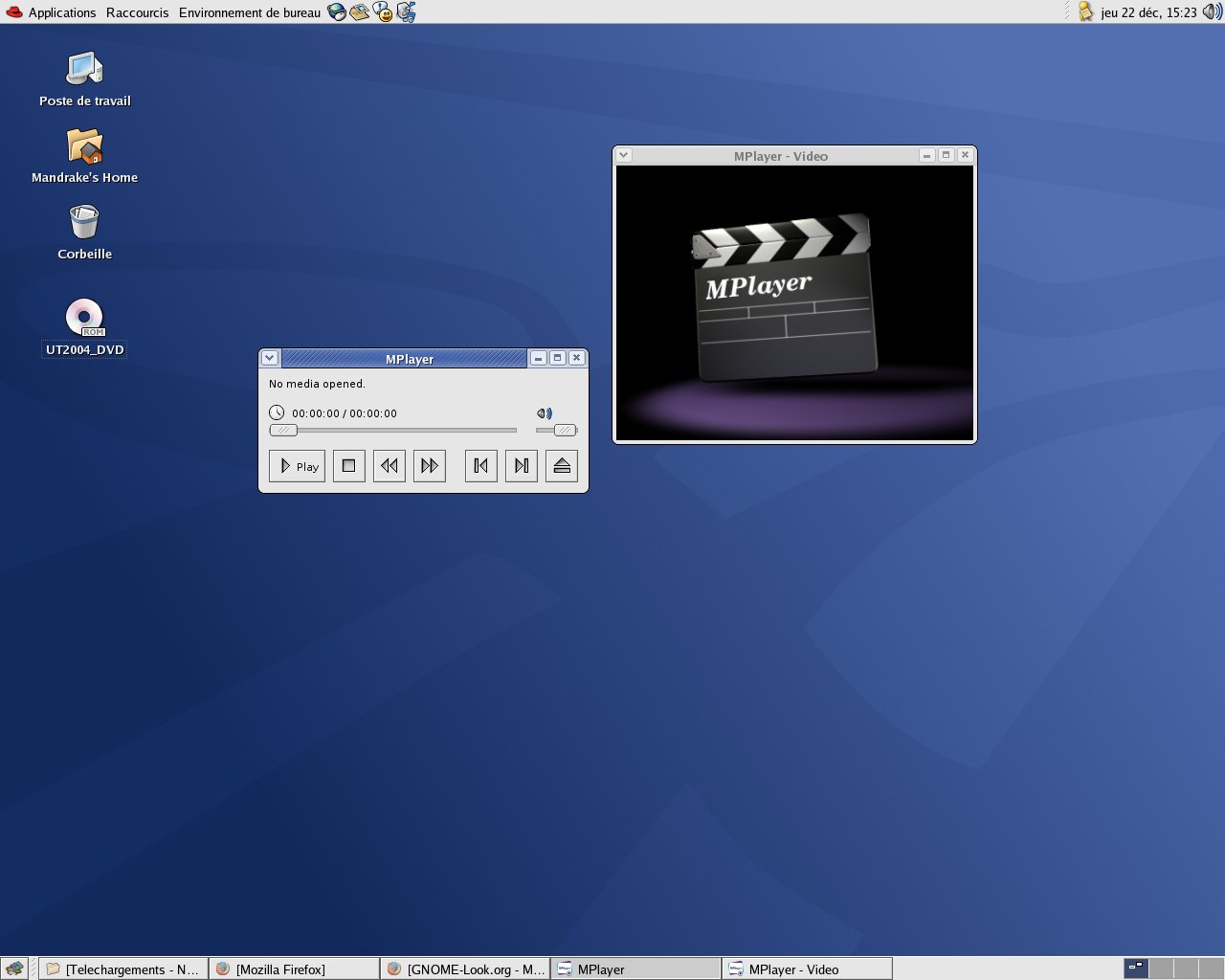Skip to the next track in MPlayer
The image size is (1225, 980).
tap(521, 466)
